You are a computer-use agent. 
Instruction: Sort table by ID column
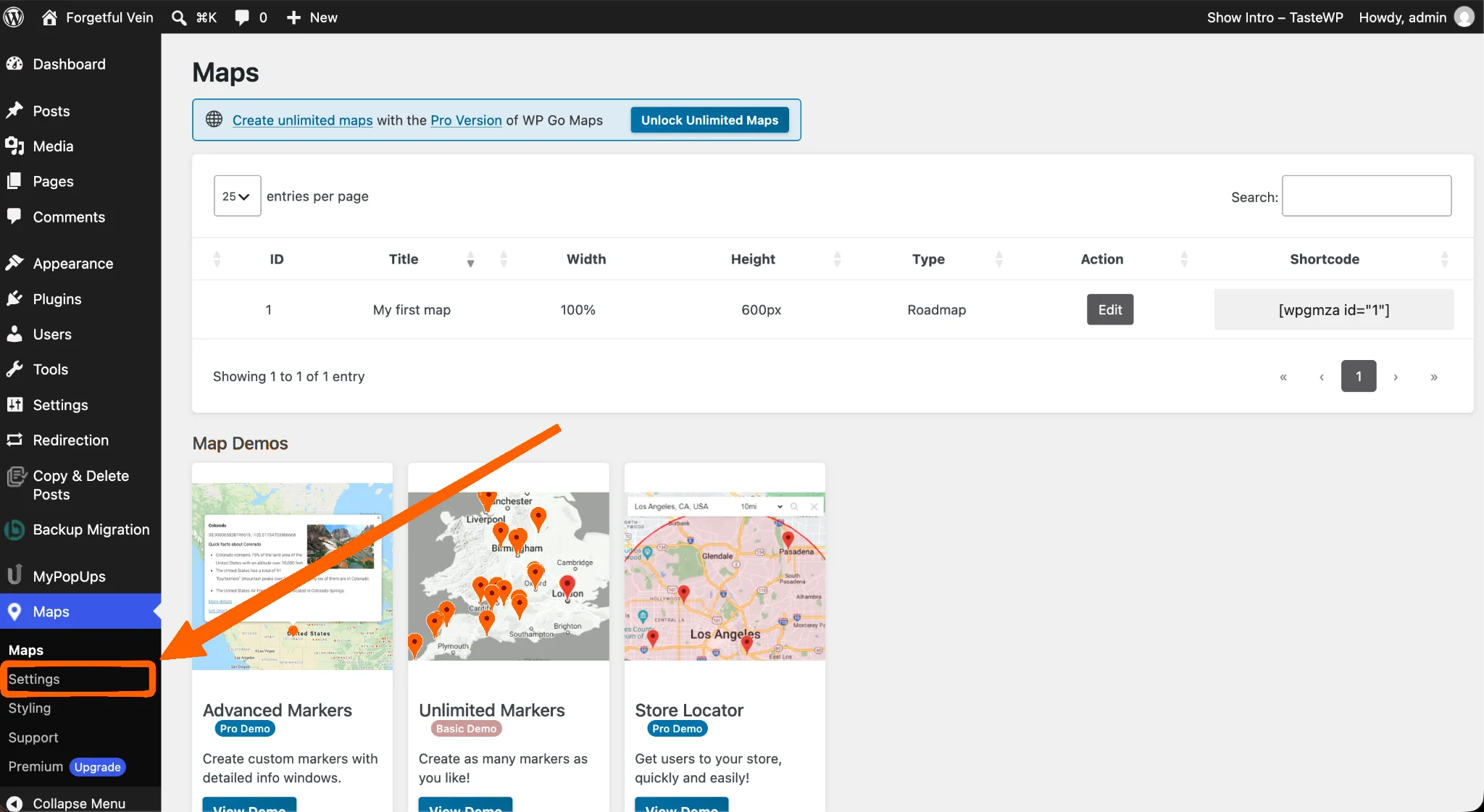(276, 259)
